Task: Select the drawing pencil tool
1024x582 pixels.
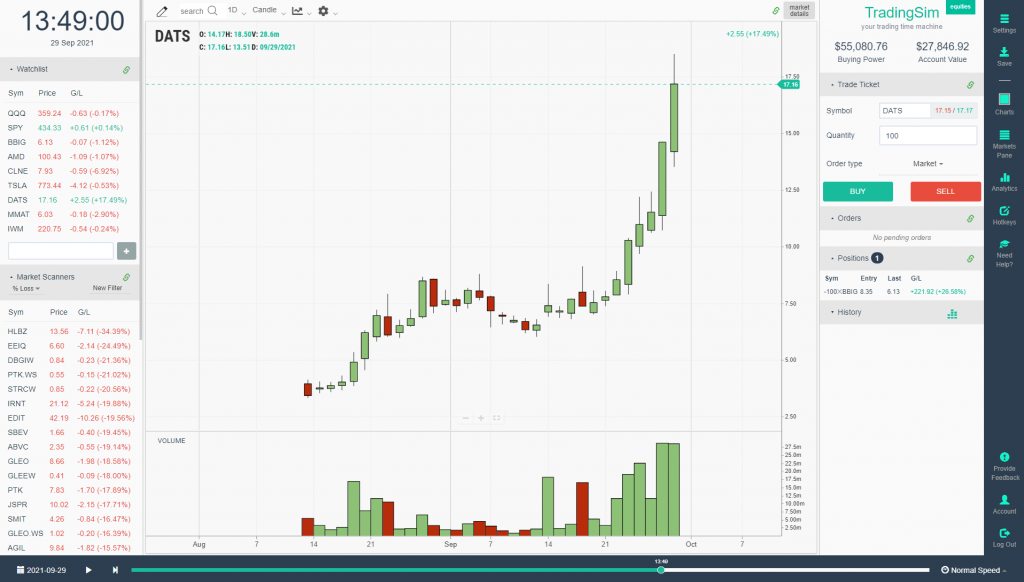Action: 160,10
